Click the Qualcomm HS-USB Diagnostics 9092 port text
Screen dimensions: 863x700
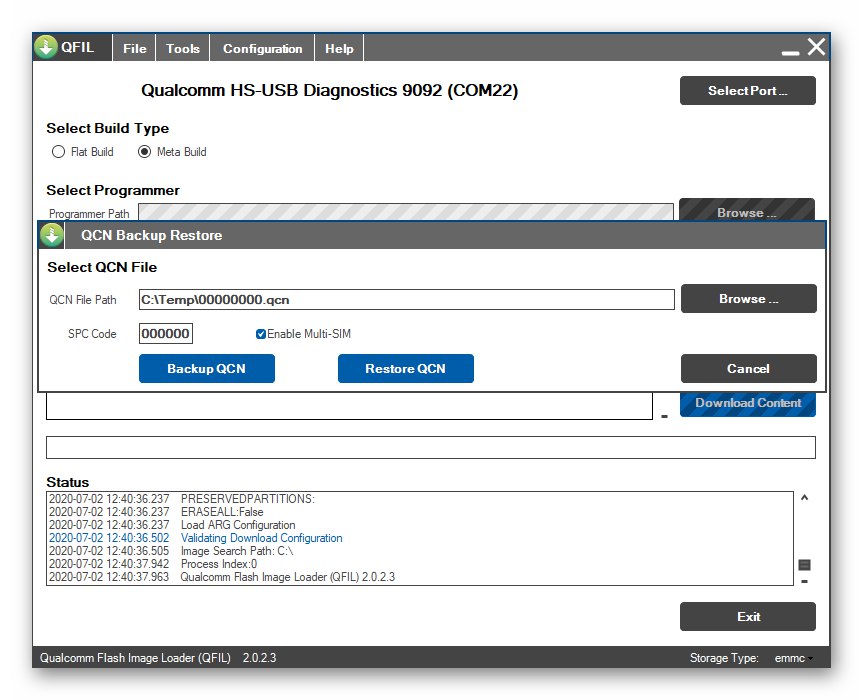pyautogui.click(x=330, y=90)
